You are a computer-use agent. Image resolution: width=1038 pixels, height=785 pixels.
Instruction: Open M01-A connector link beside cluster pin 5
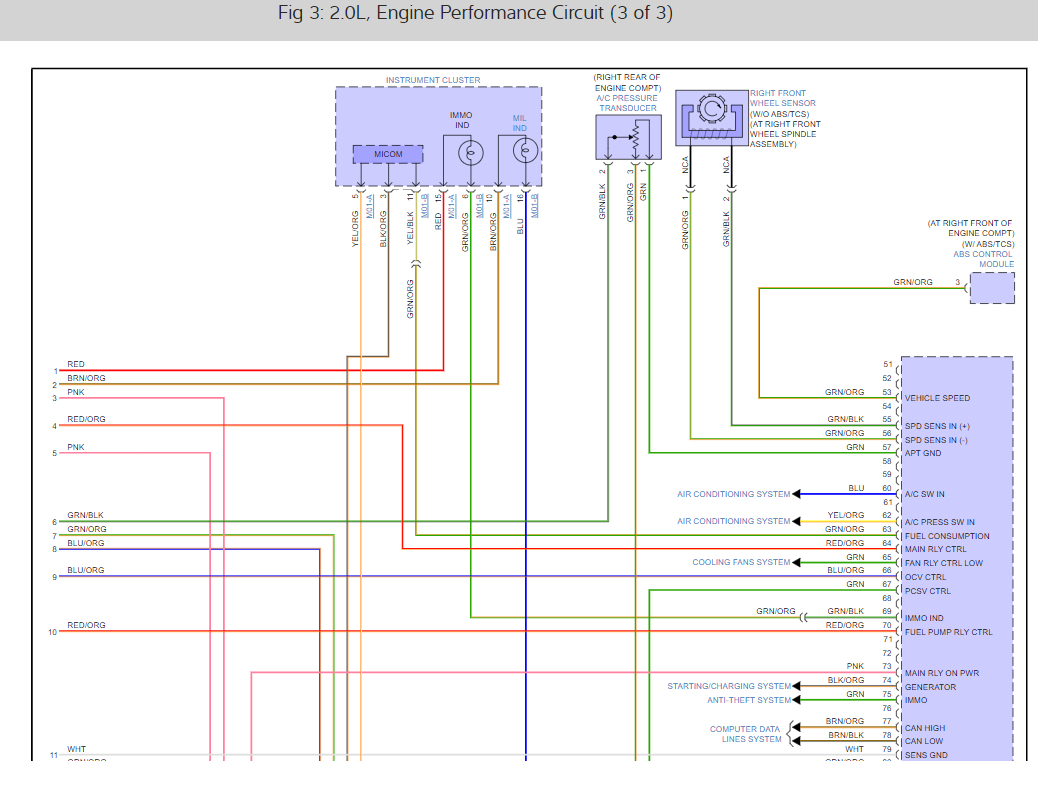click(370, 206)
